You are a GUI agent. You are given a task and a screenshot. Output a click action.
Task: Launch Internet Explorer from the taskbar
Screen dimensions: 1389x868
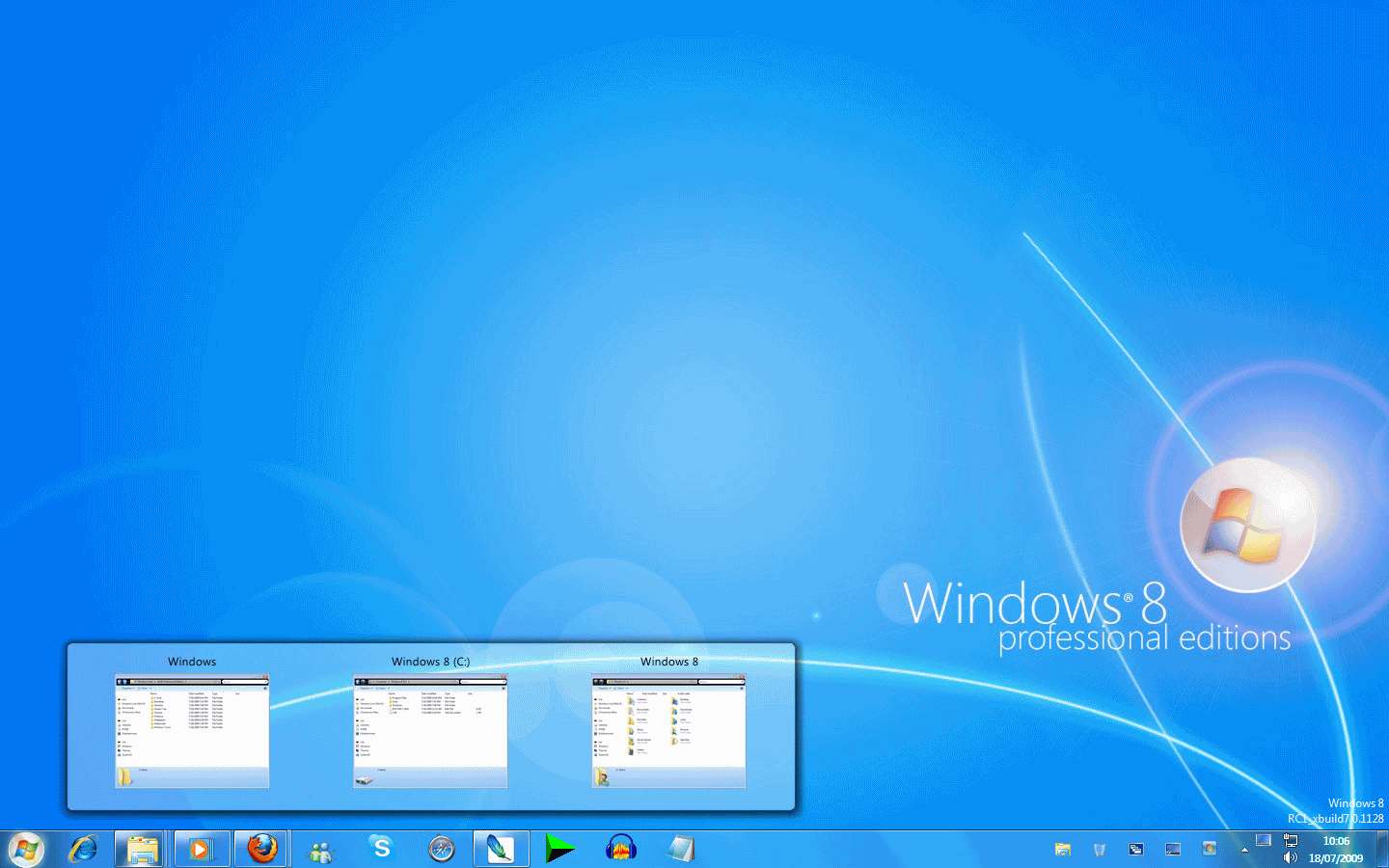coord(84,849)
